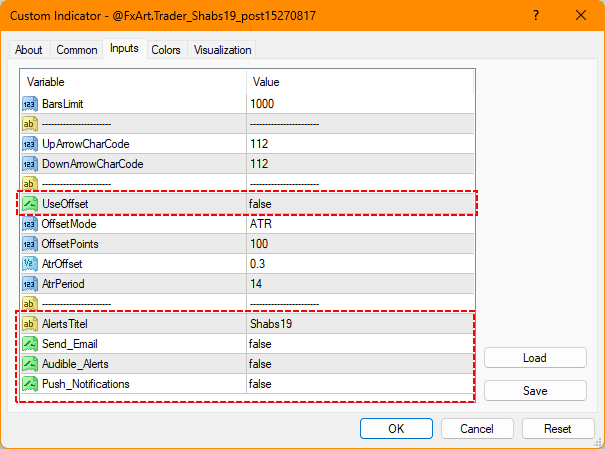Image resolution: width=605 pixels, height=449 pixels.
Task: Save inputs with the Save button
Action: tap(535, 391)
